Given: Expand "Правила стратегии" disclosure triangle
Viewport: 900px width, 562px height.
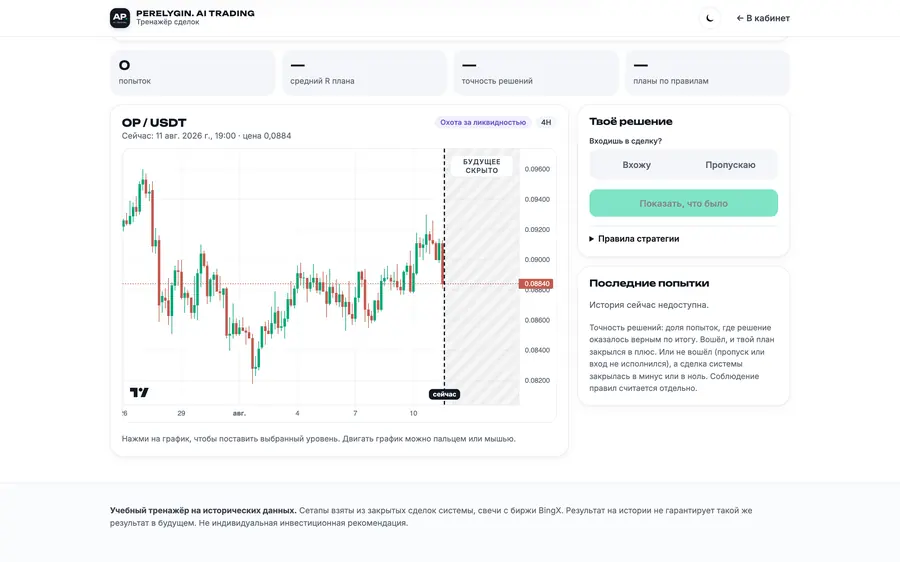Looking at the screenshot, I should [x=592, y=239].
